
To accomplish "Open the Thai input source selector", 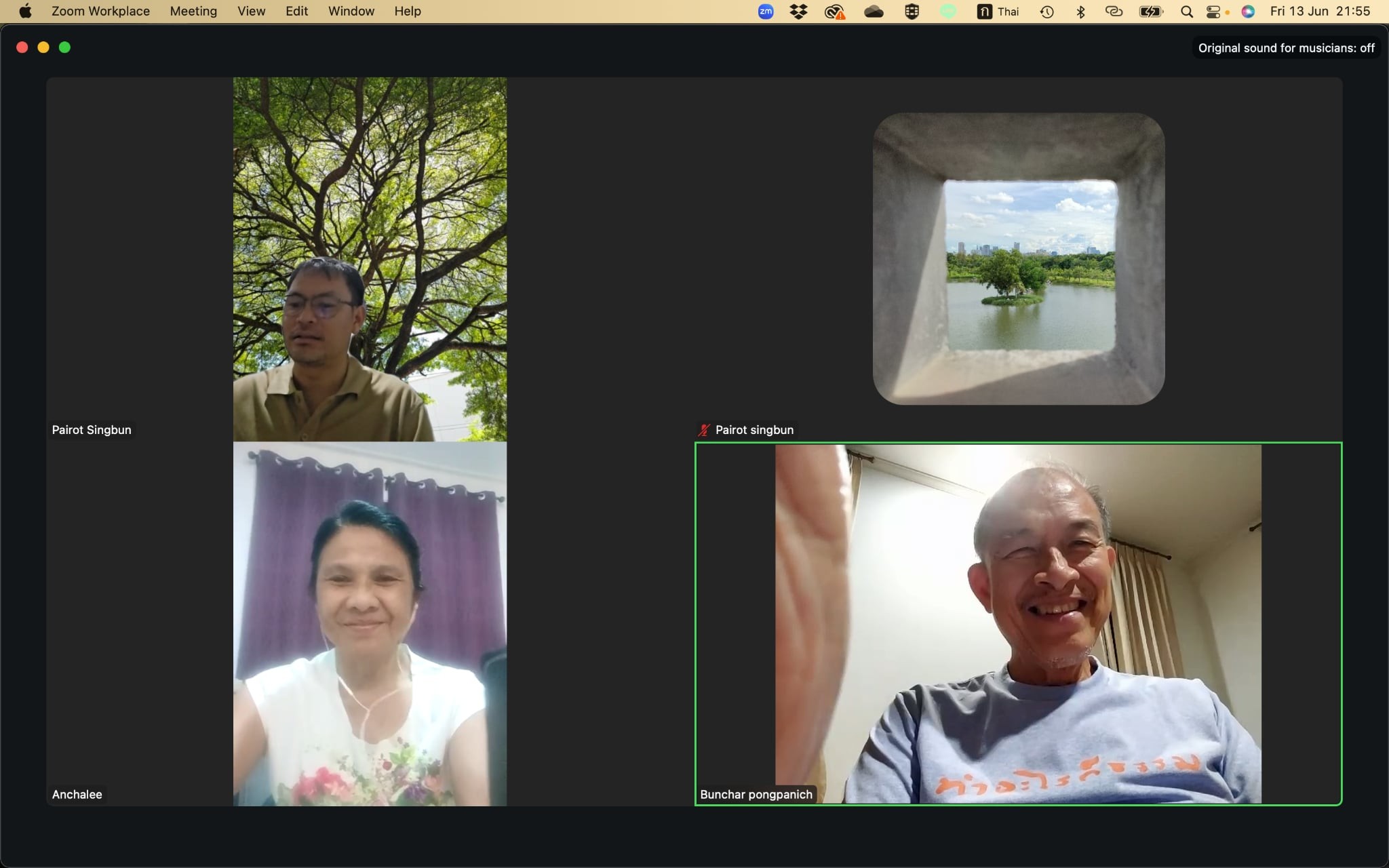I will click(998, 12).
